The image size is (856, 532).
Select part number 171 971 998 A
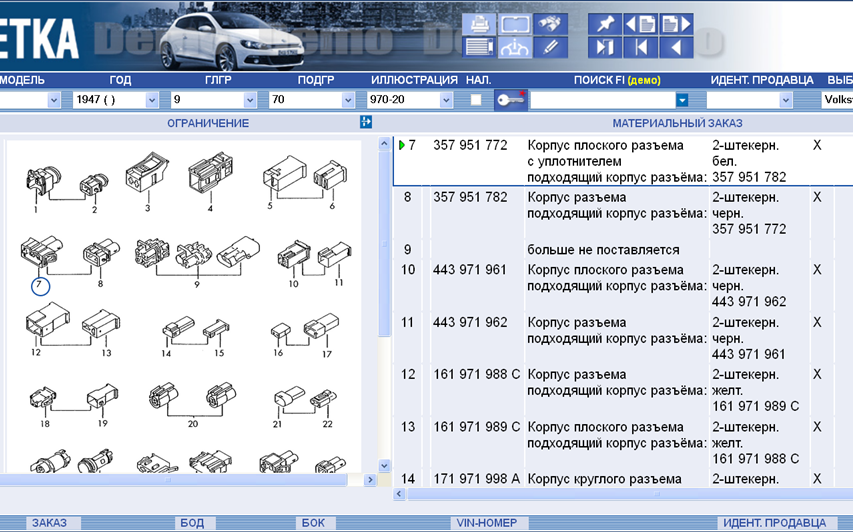click(477, 479)
